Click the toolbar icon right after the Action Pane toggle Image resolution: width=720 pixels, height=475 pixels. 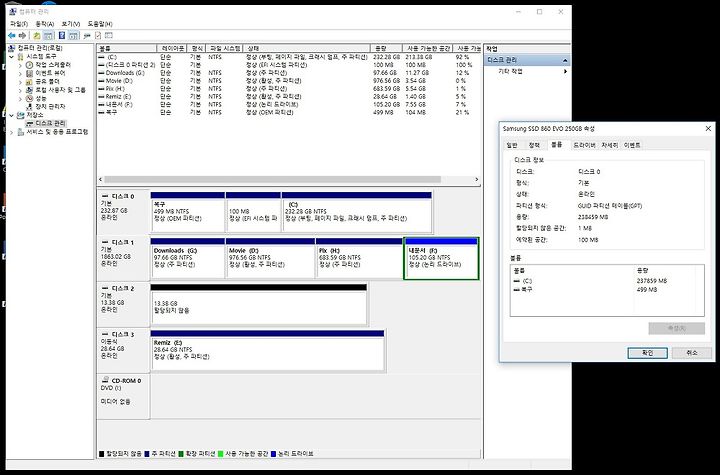tap(87, 35)
